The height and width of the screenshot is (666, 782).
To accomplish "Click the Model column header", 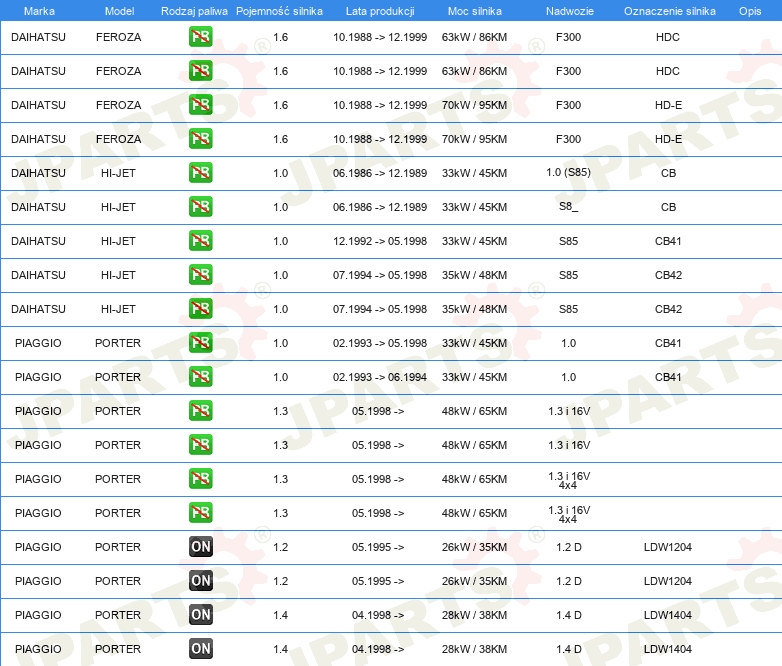I will pyautogui.click(x=118, y=10).
